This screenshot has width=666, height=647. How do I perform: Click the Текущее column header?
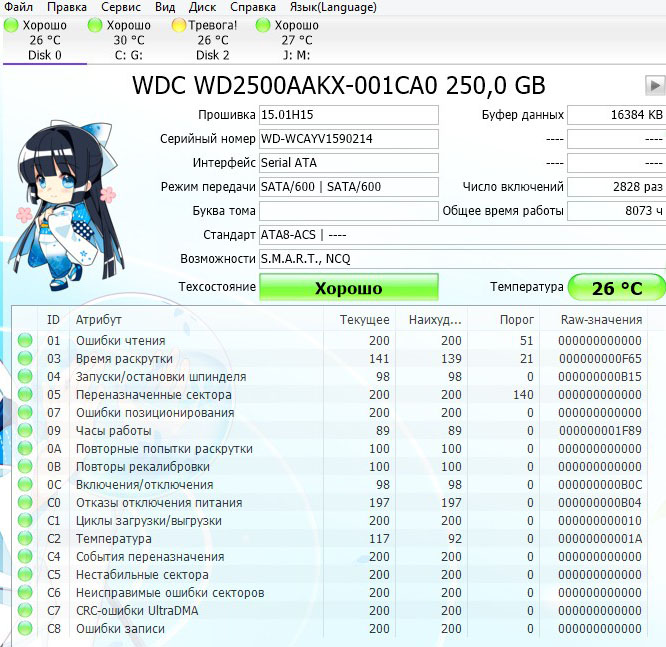(360, 319)
